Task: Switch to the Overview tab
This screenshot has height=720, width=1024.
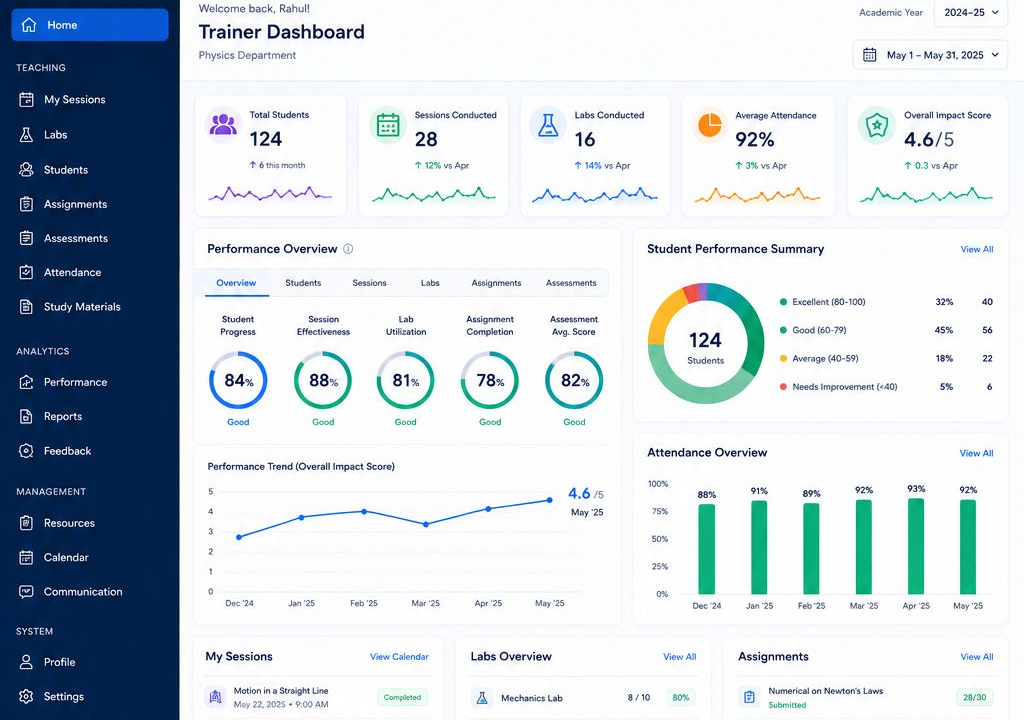Action: [236, 283]
